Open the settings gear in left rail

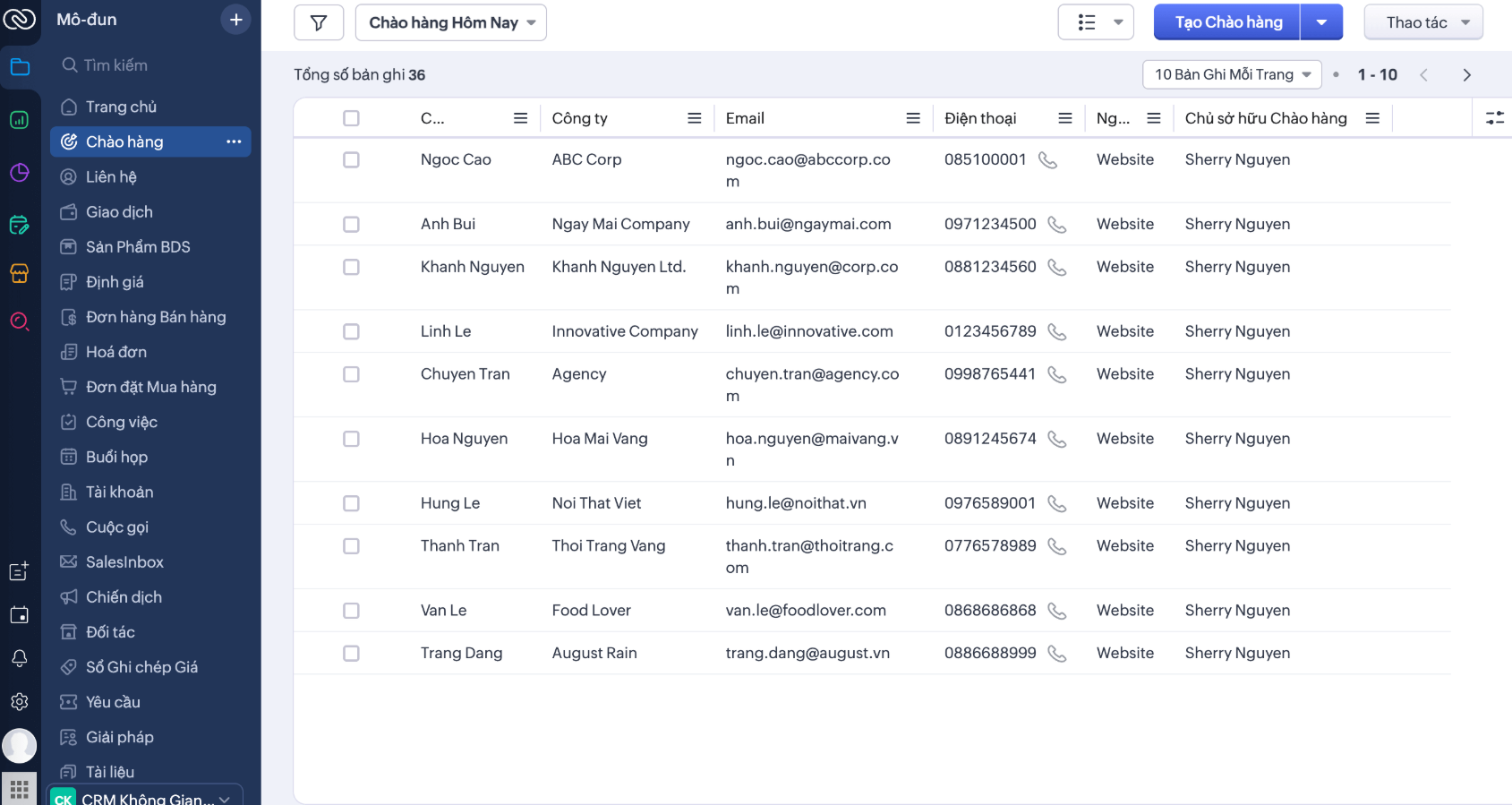pos(20,702)
